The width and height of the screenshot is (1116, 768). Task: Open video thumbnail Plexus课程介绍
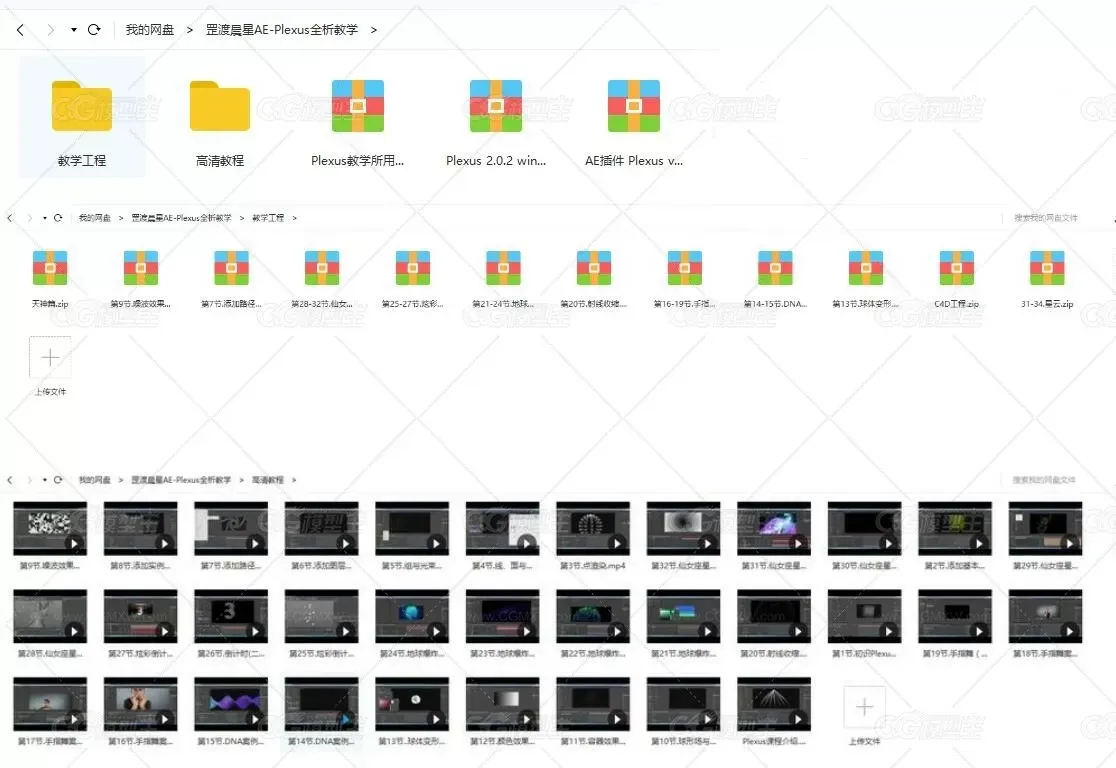coord(774,705)
